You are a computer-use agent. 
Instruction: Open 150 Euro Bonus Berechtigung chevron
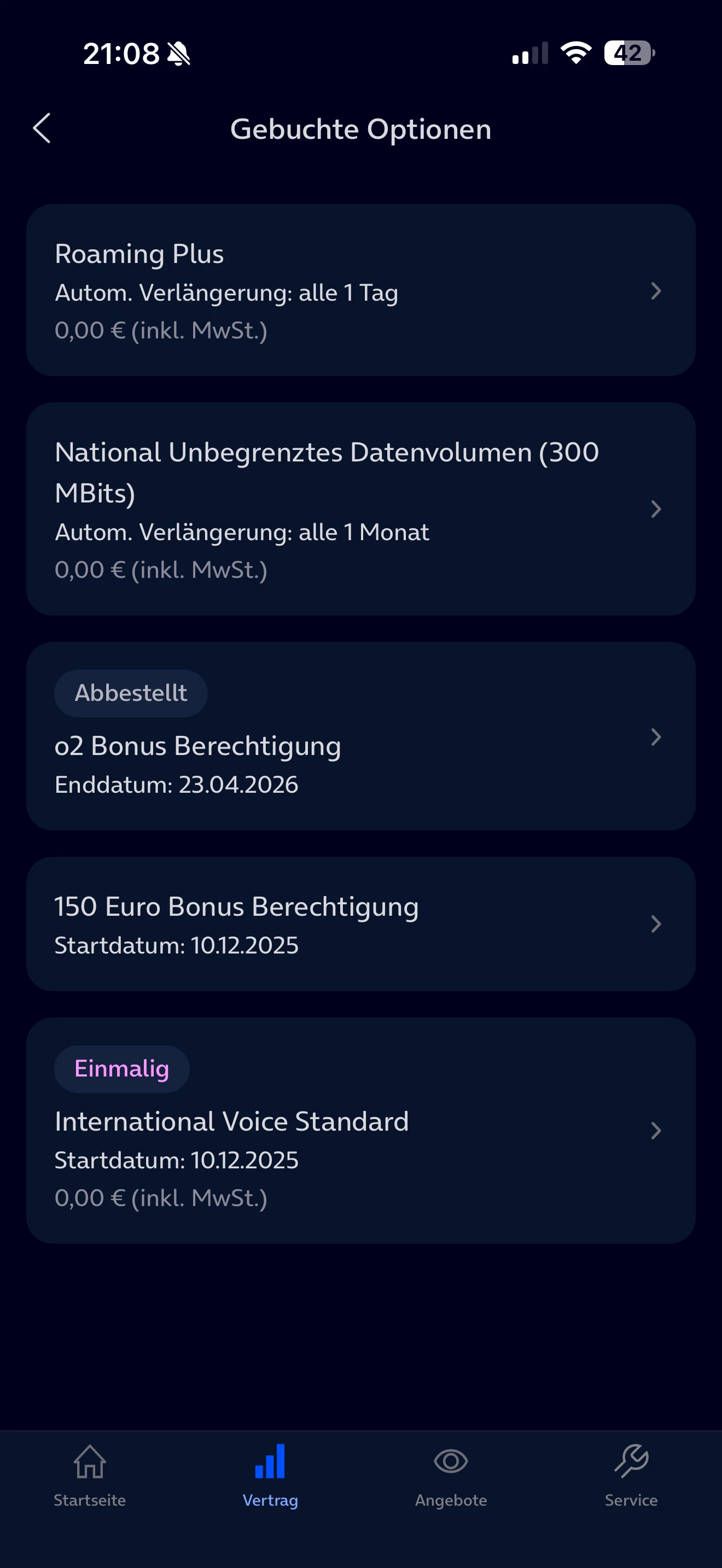(x=656, y=924)
